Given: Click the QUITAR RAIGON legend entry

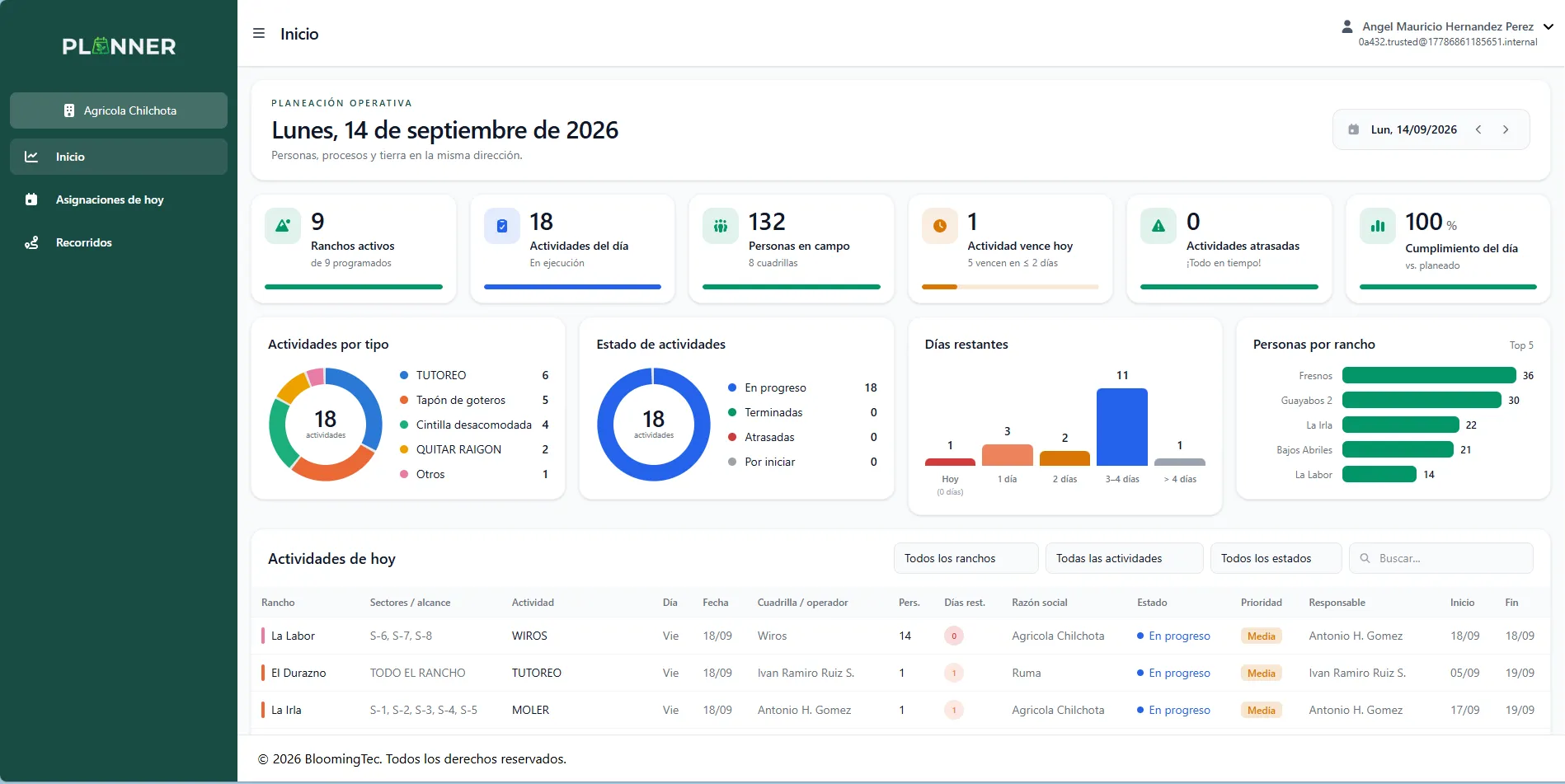Looking at the screenshot, I should tap(474, 449).
